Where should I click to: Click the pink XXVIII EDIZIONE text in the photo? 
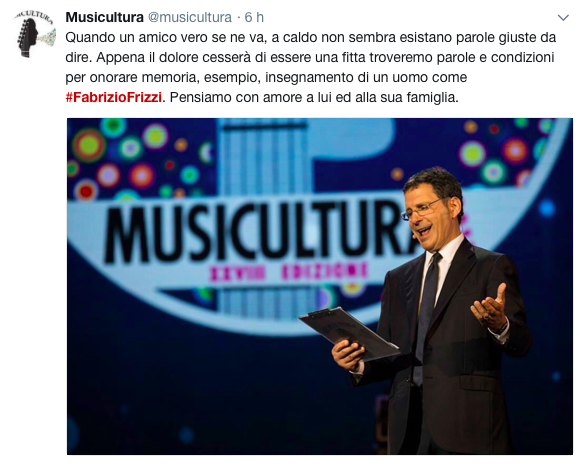click(x=289, y=272)
